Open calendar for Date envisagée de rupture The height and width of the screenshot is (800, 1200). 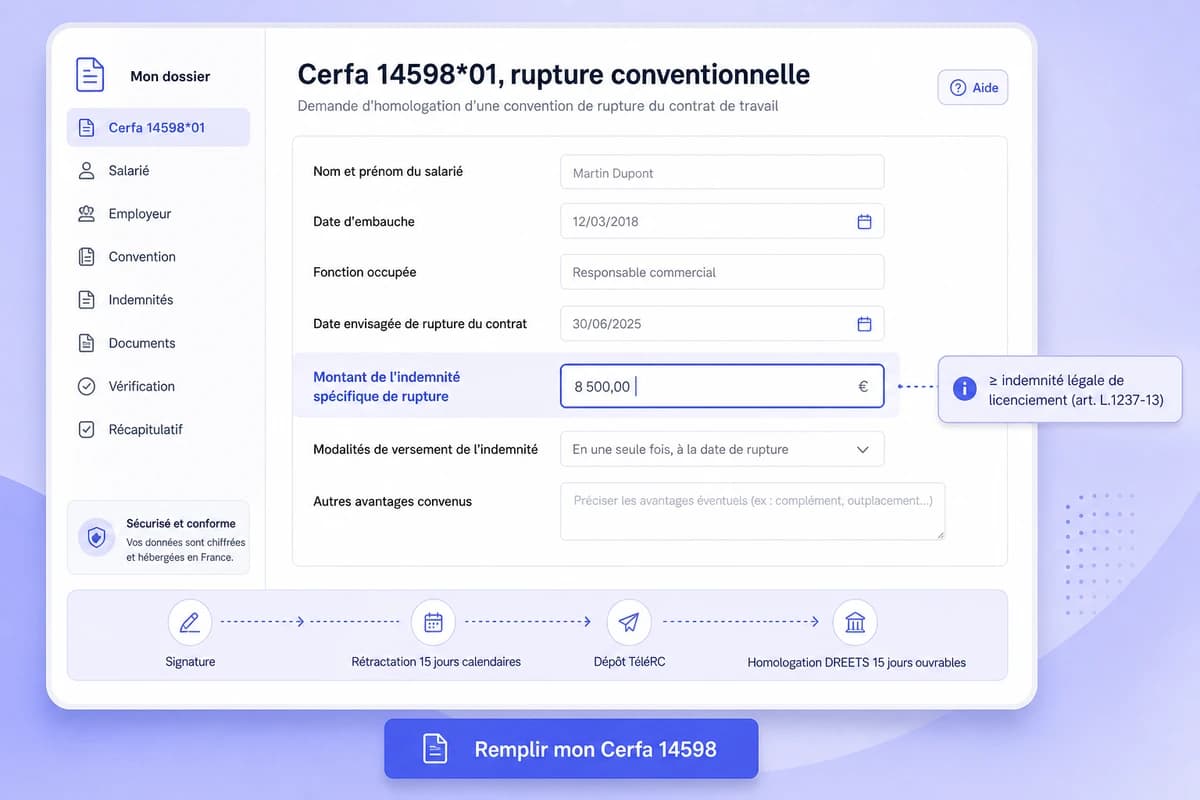[x=865, y=324]
